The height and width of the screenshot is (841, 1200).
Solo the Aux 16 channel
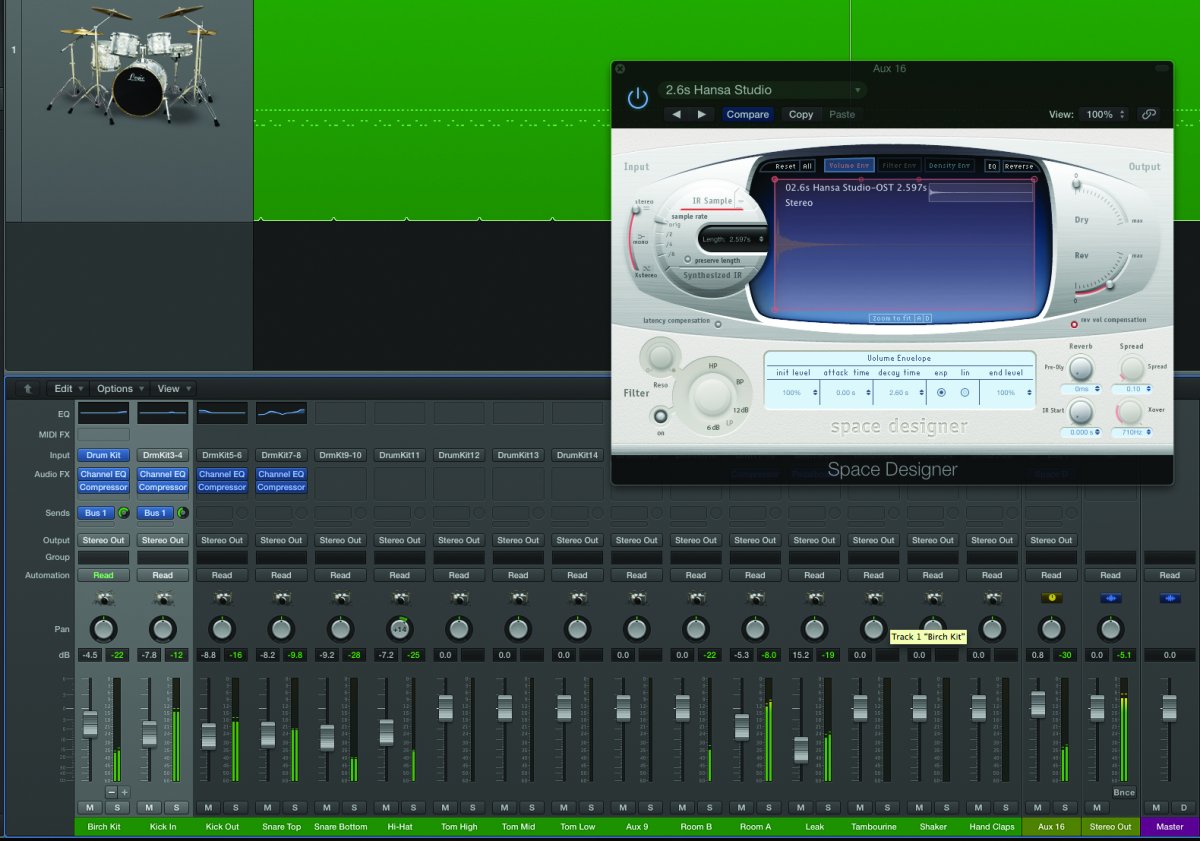coord(1063,808)
